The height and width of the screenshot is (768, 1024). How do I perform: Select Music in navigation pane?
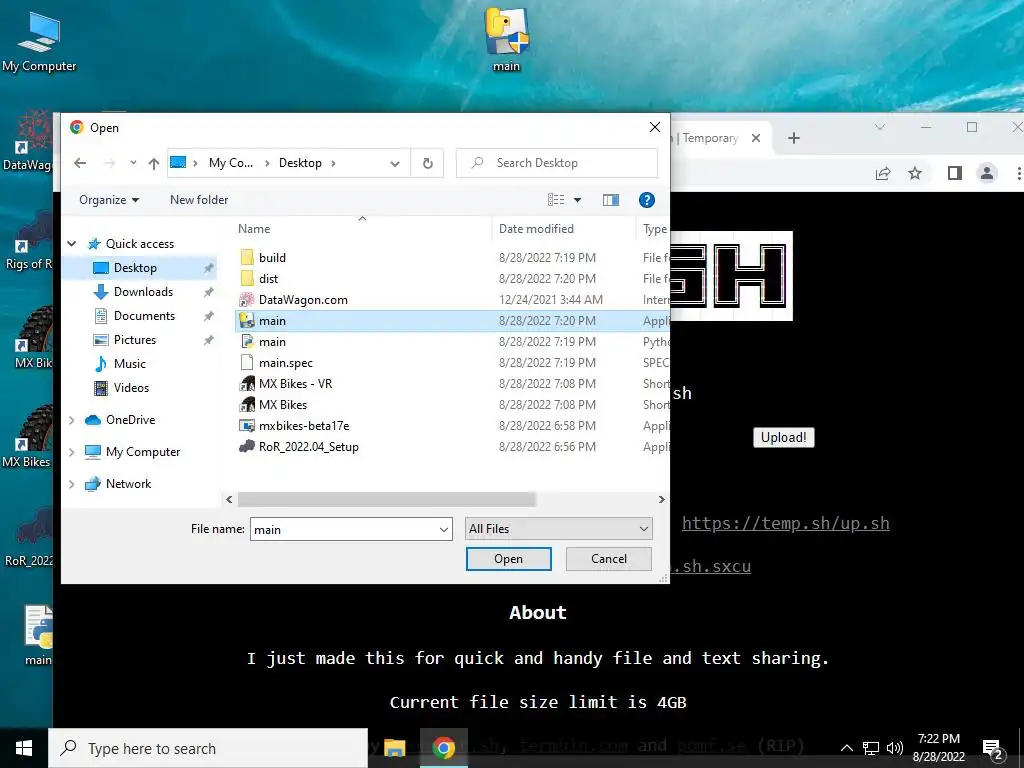pyautogui.click(x=129, y=364)
